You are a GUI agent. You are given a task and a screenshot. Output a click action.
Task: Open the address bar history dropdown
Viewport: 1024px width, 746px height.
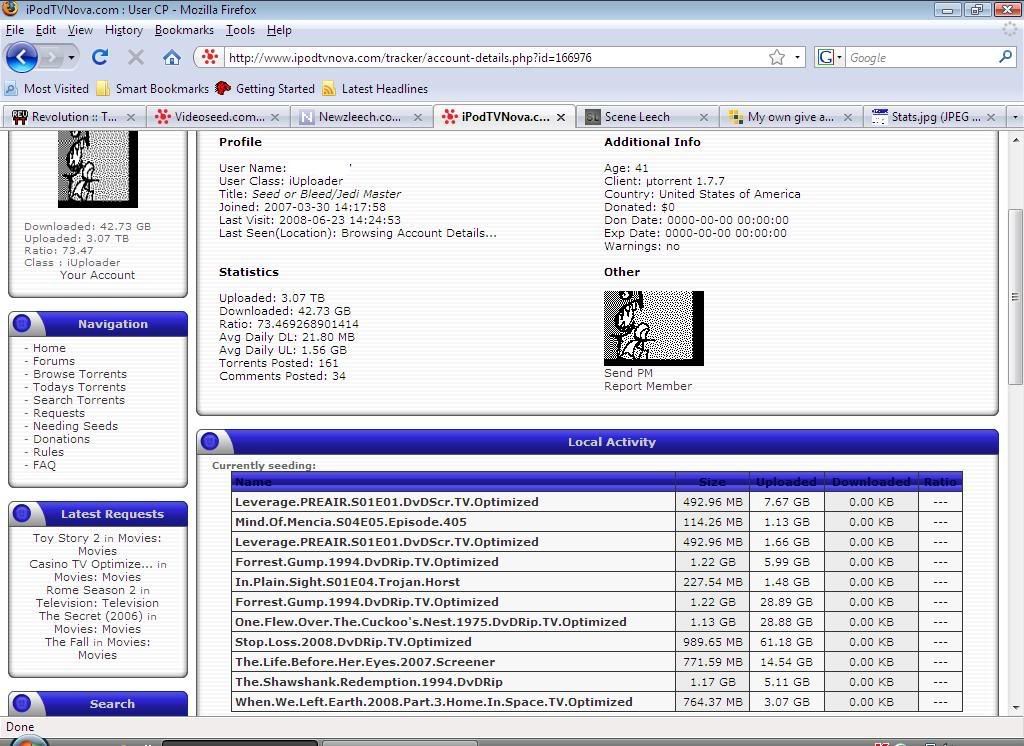click(x=797, y=57)
